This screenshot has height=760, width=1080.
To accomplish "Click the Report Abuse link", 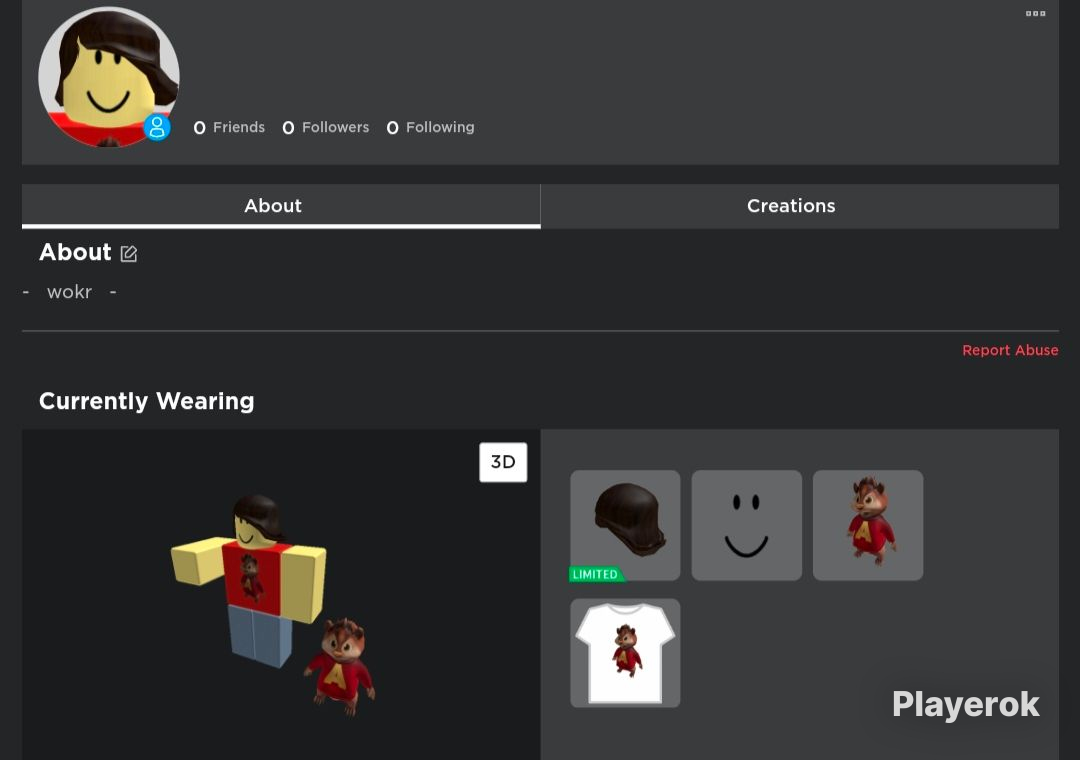I will pyautogui.click(x=1010, y=350).
